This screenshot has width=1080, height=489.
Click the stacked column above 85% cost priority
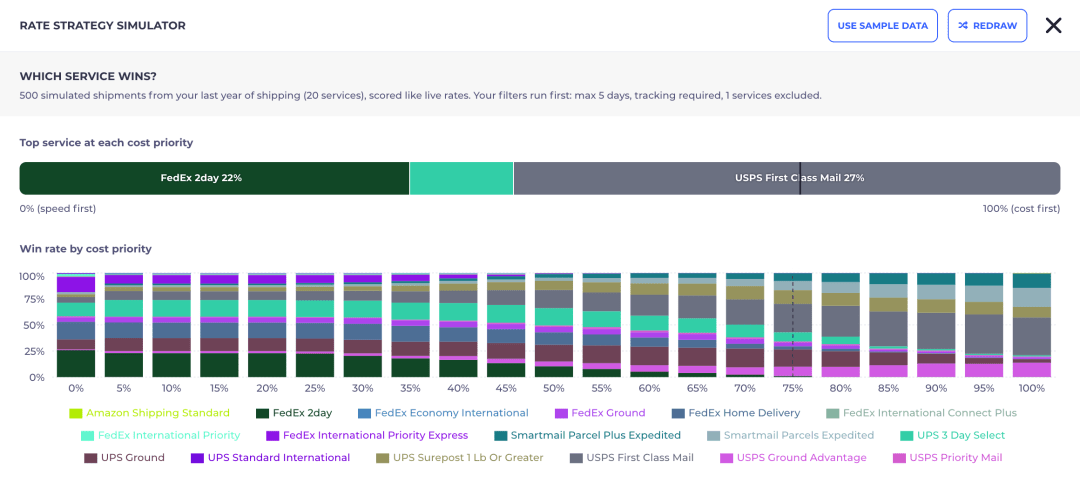point(888,325)
